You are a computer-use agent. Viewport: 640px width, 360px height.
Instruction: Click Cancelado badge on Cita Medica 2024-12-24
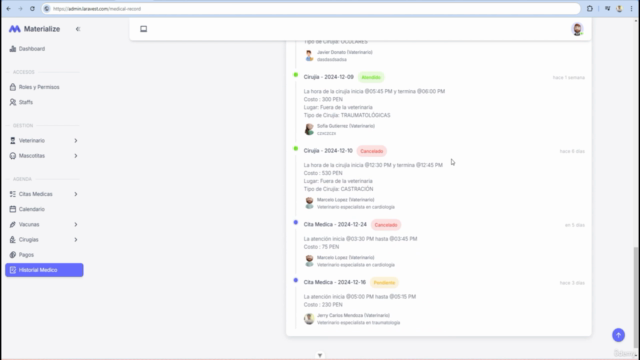click(x=386, y=225)
